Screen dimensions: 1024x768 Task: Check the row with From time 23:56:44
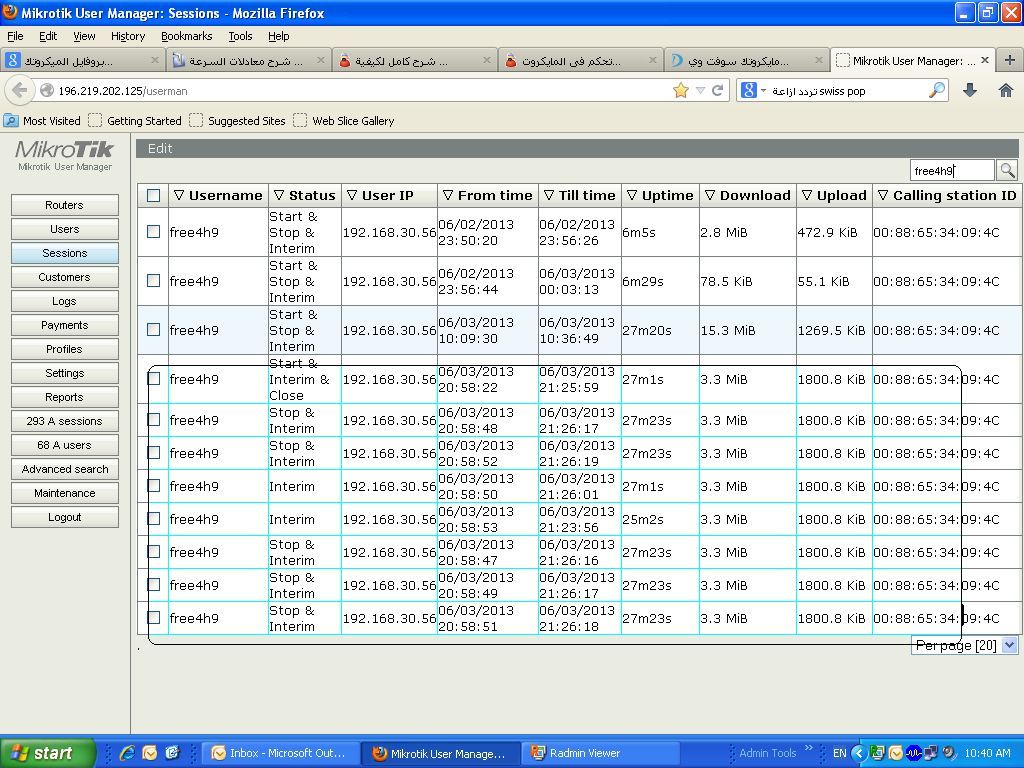153,281
